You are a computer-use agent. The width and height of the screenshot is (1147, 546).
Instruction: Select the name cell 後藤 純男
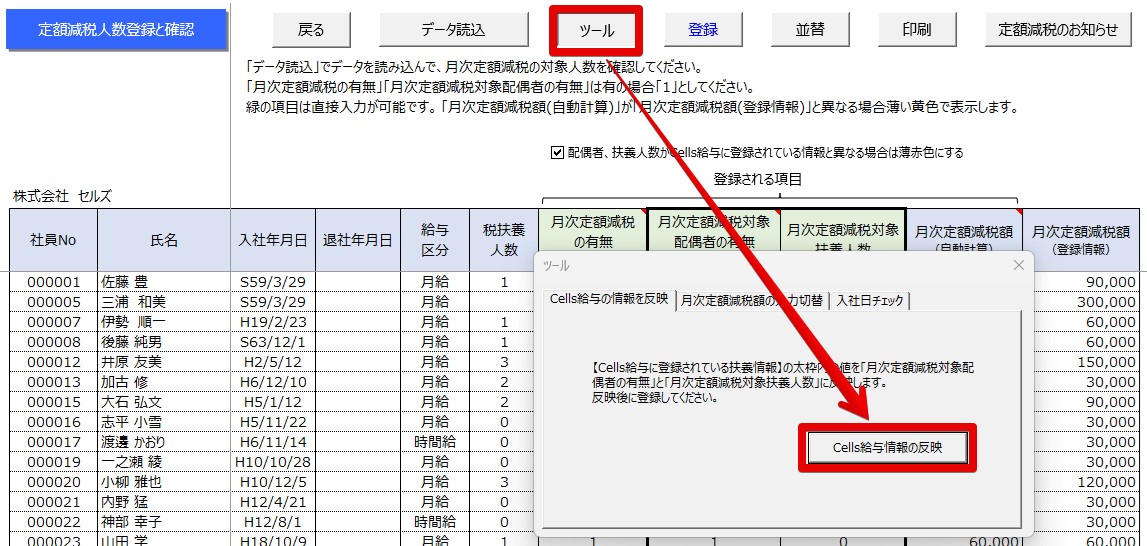coord(164,342)
